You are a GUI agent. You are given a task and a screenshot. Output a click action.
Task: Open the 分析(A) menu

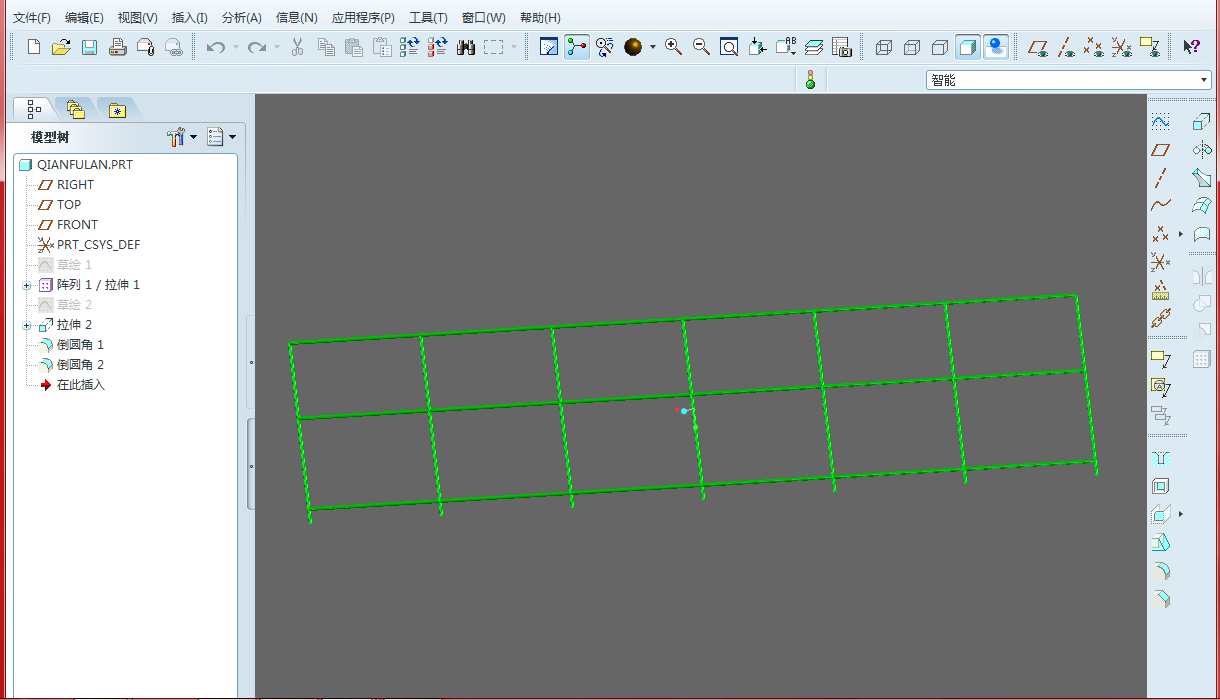pos(241,18)
